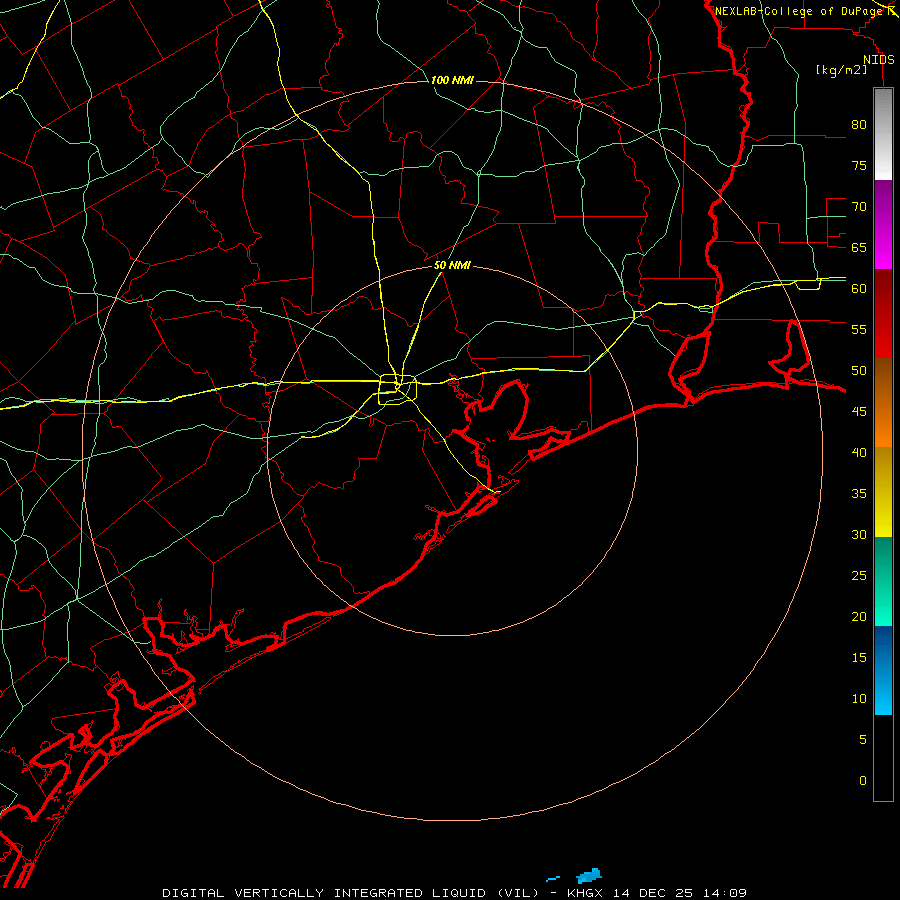Click the yellow highway loop around Houston

(397, 389)
